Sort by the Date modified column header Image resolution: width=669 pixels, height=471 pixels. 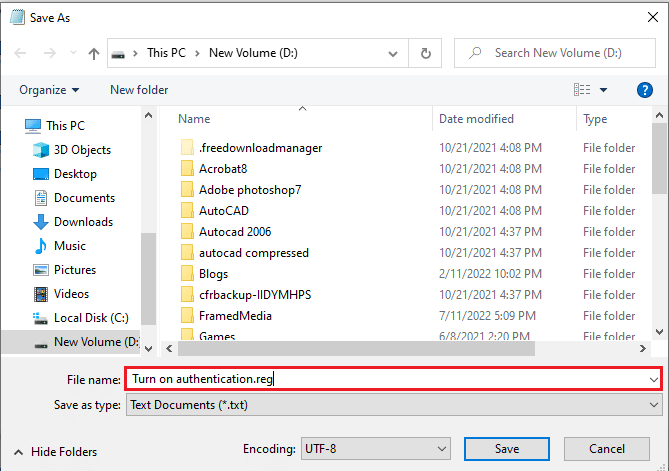point(476,119)
